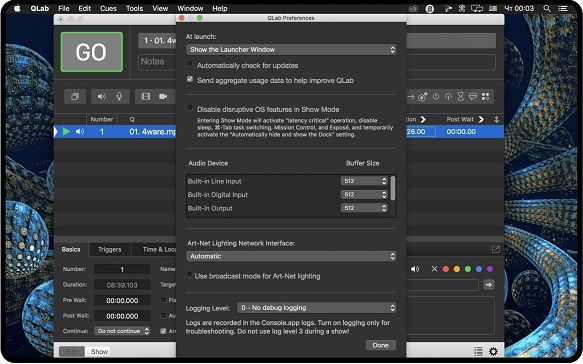Add a Mic cue from toolbar

[x=119, y=97]
